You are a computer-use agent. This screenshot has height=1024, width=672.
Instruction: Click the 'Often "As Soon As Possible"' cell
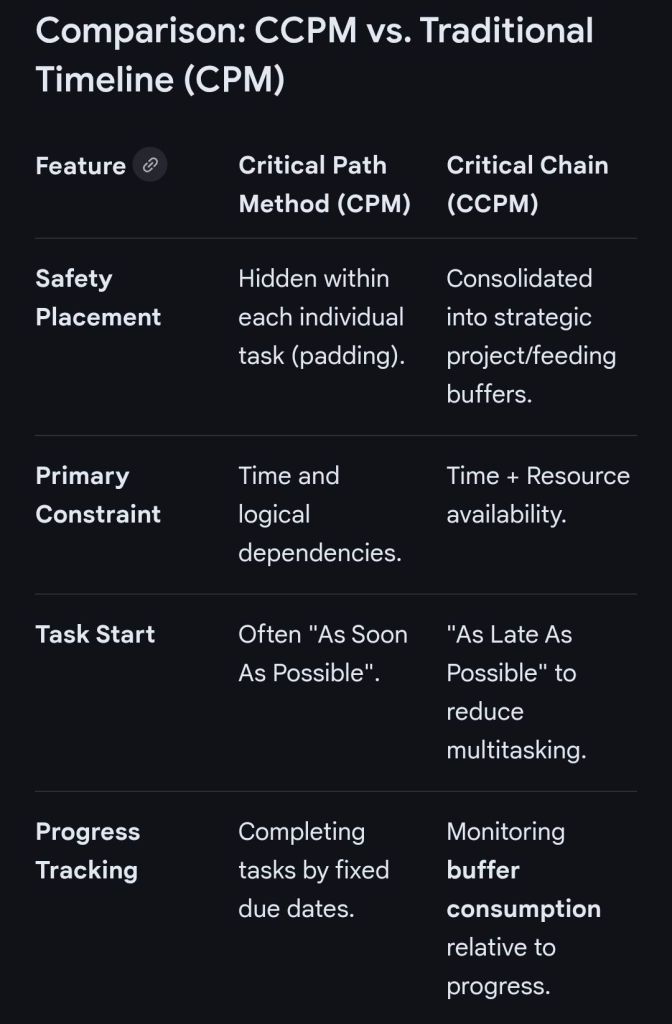point(323,653)
